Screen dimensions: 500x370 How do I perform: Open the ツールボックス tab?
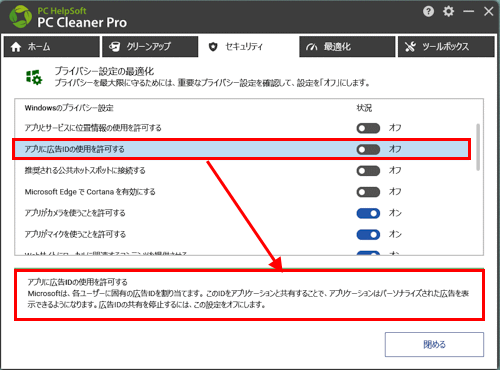coord(446,47)
